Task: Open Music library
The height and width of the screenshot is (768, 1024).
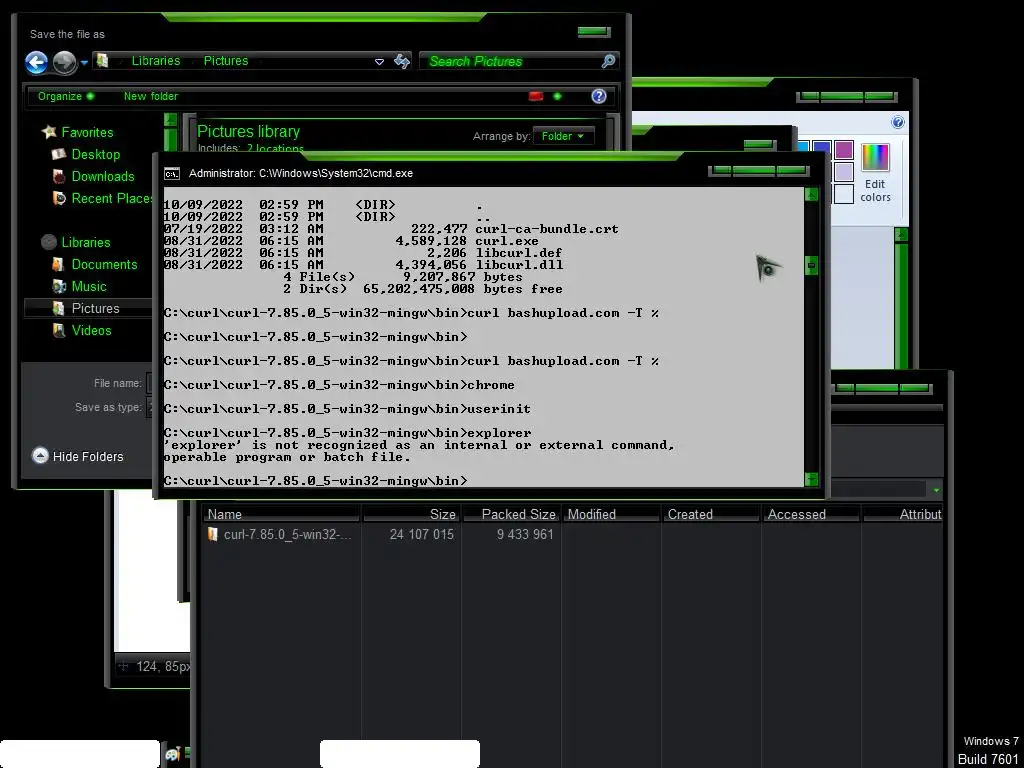Action: pos(89,286)
